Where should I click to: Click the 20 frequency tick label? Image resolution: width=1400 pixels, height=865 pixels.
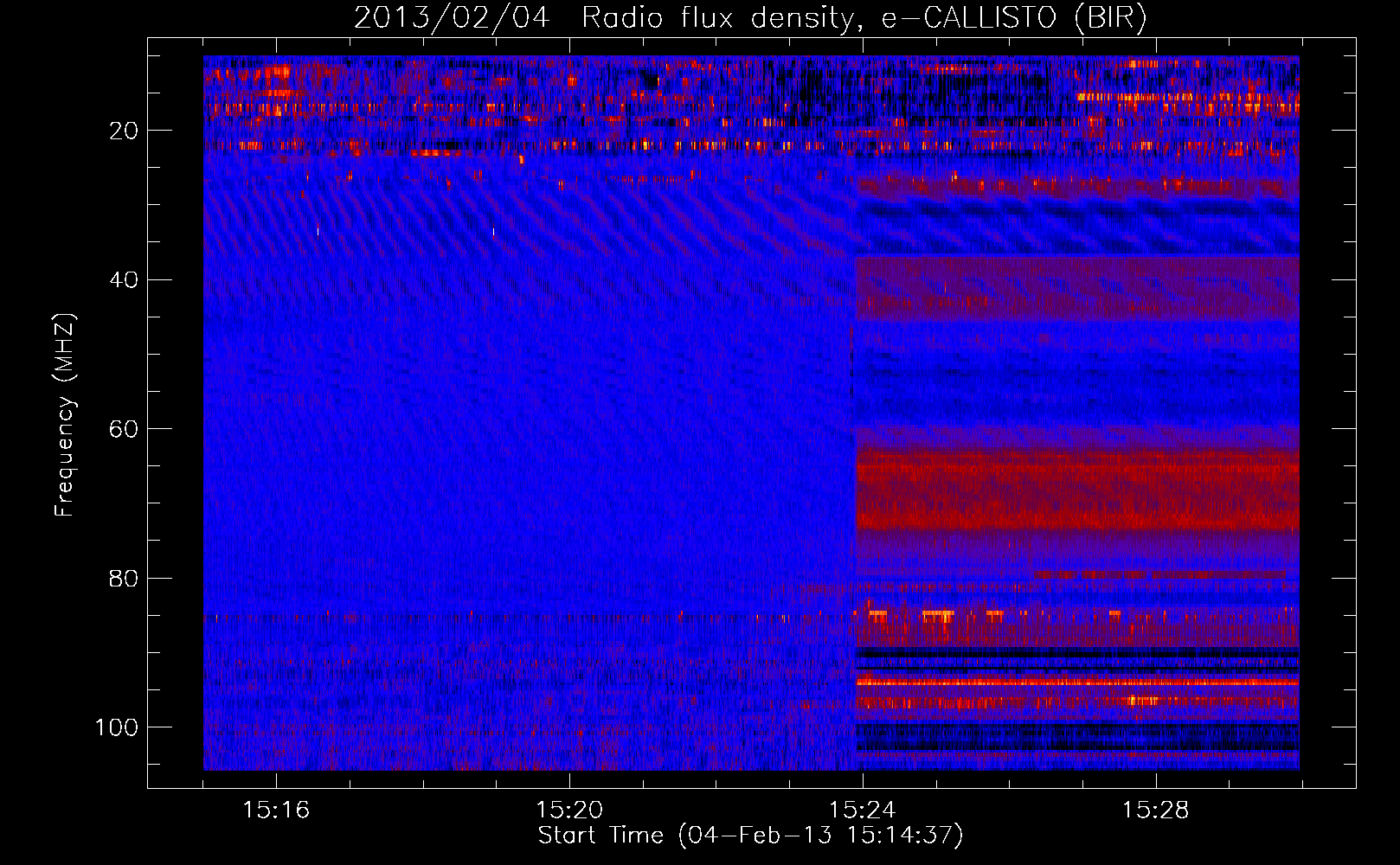pos(125,131)
